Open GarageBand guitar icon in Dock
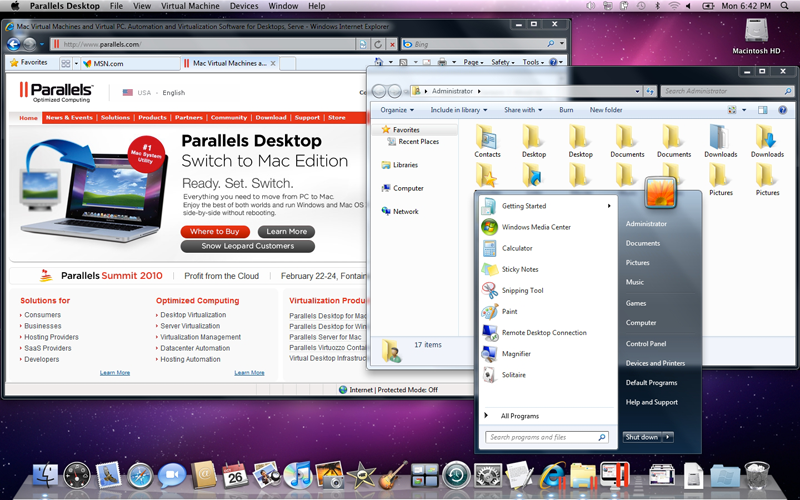800x500 pixels. pyautogui.click(x=393, y=475)
